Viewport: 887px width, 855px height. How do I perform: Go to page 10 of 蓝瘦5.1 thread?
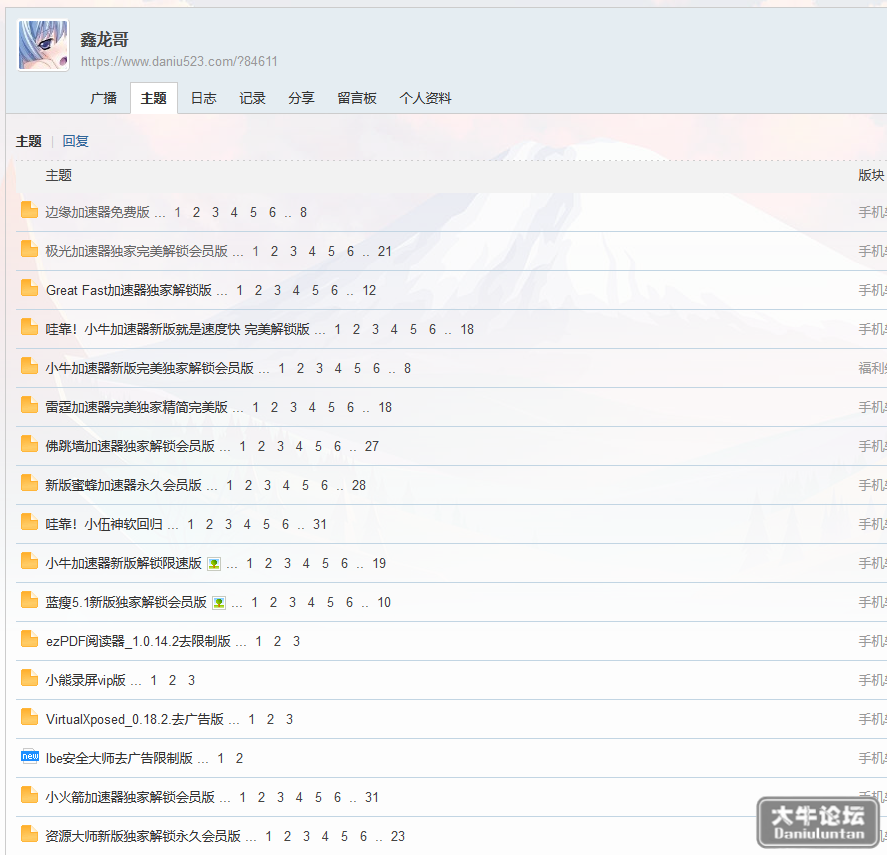coord(384,603)
